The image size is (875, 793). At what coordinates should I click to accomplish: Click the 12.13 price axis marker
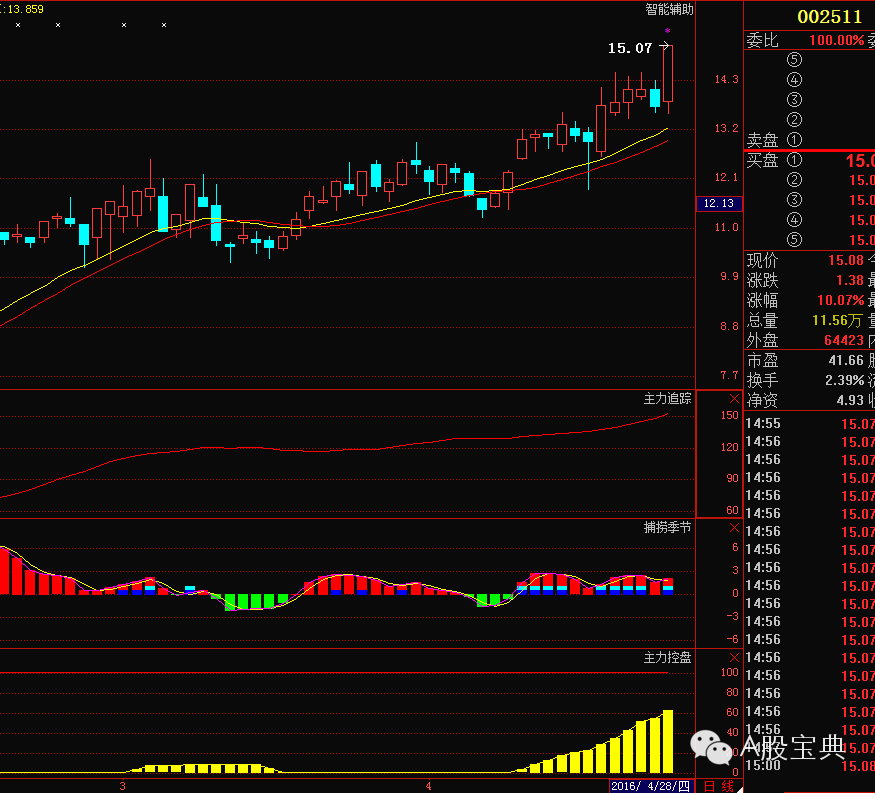click(718, 203)
